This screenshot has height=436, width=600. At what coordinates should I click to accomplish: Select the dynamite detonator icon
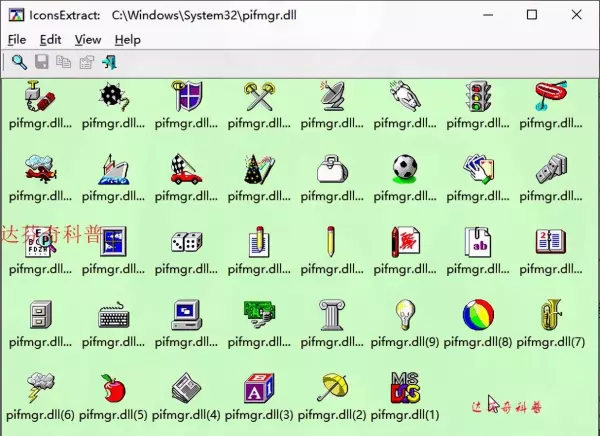point(40,96)
